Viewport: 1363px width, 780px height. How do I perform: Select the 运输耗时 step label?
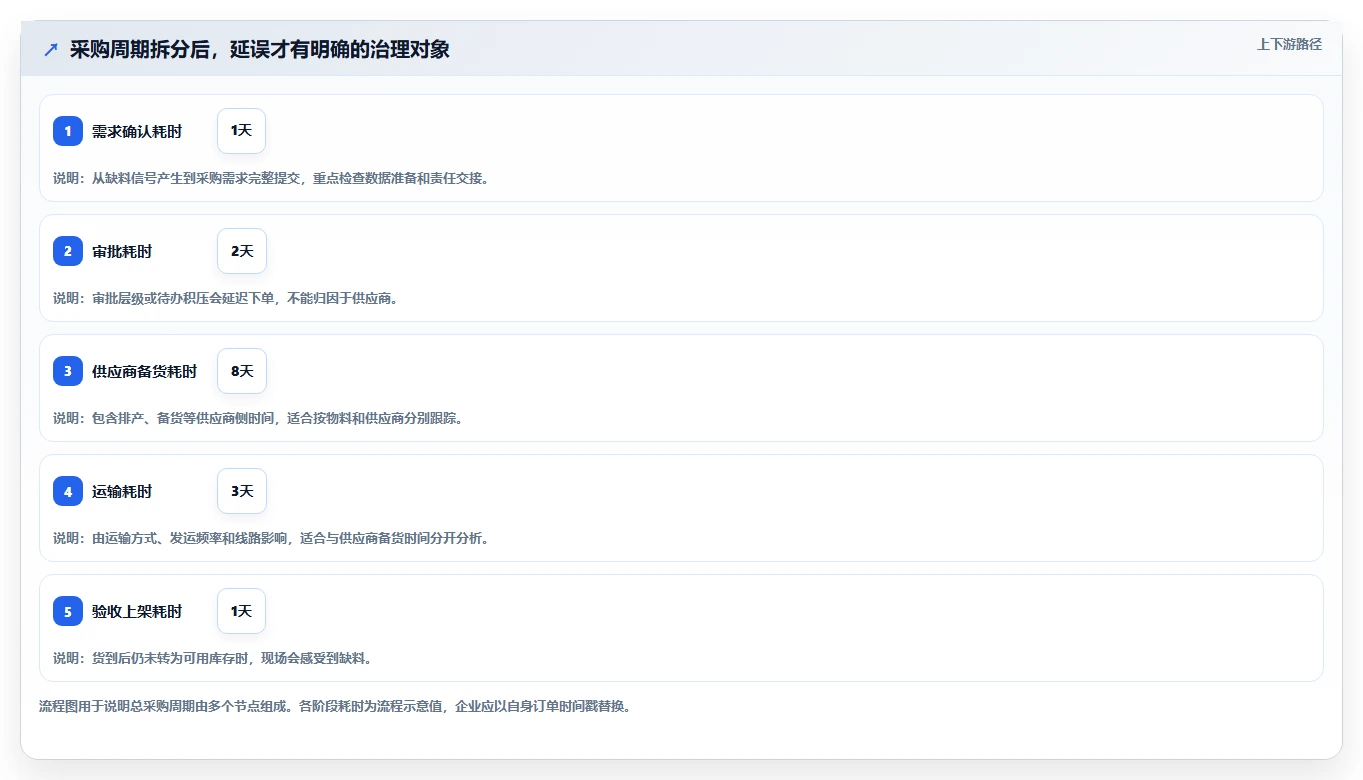pos(122,491)
